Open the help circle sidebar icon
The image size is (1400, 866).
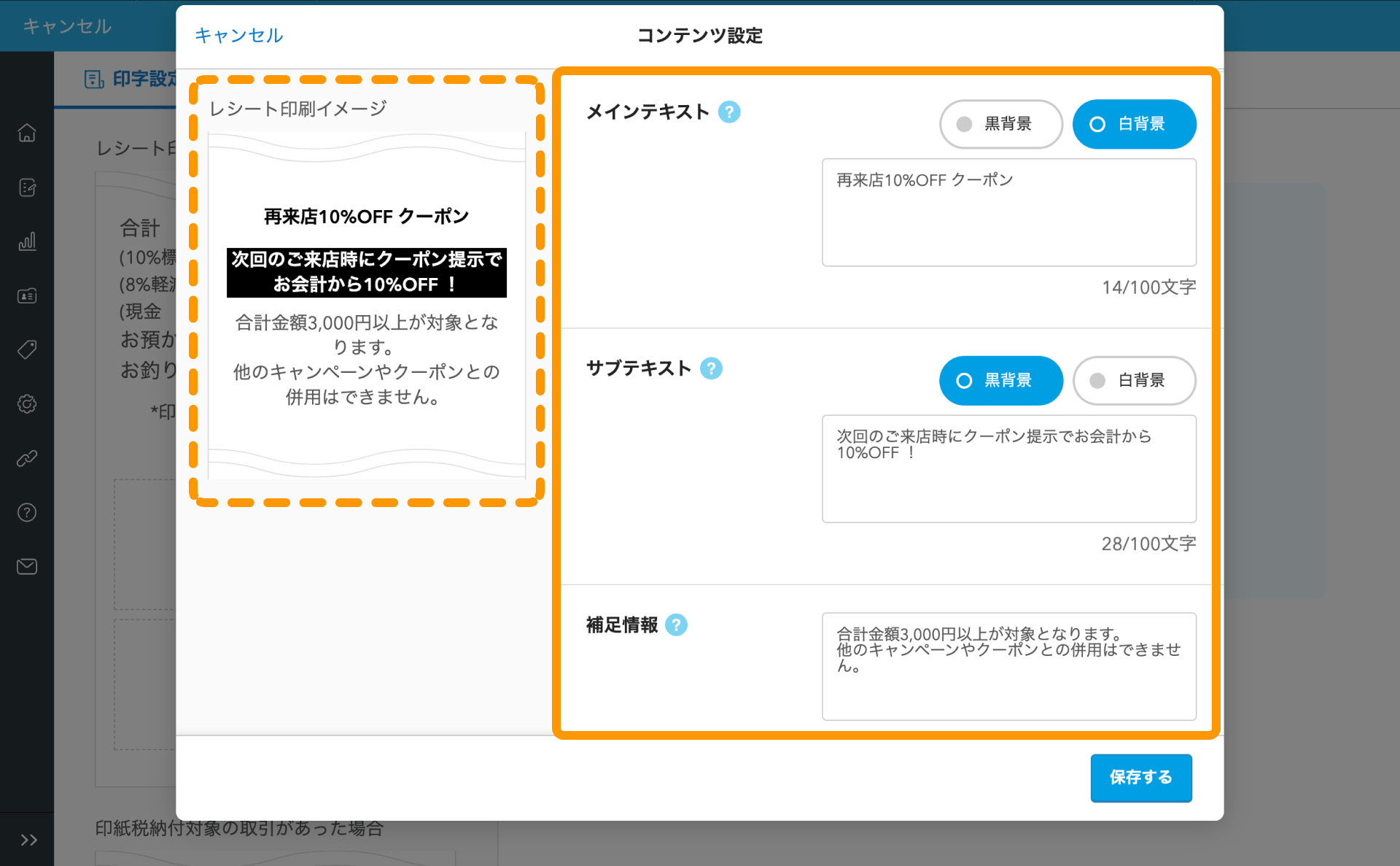pyautogui.click(x=27, y=512)
